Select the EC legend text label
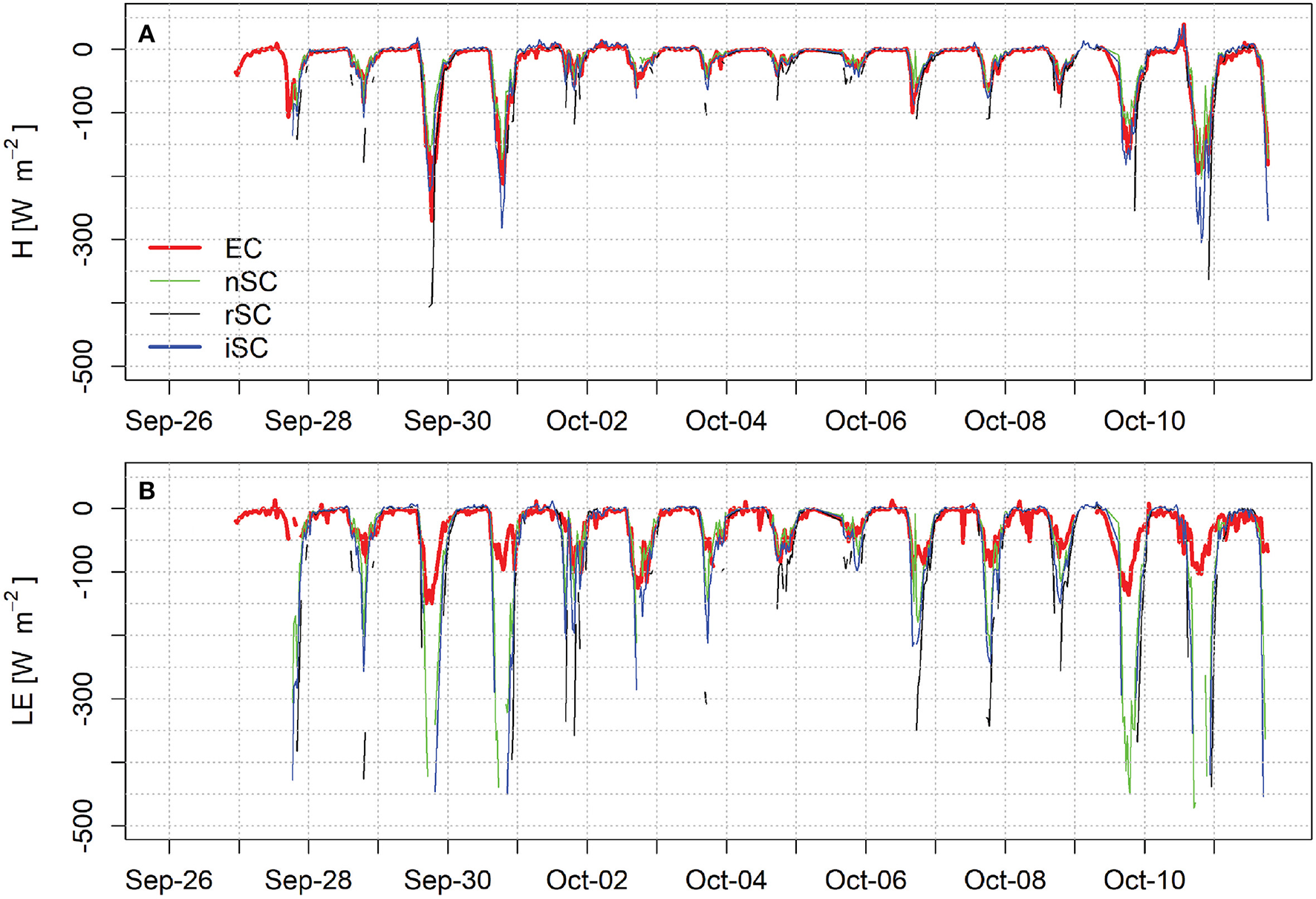Viewport: 1316px width, 899px height. [244, 249]
